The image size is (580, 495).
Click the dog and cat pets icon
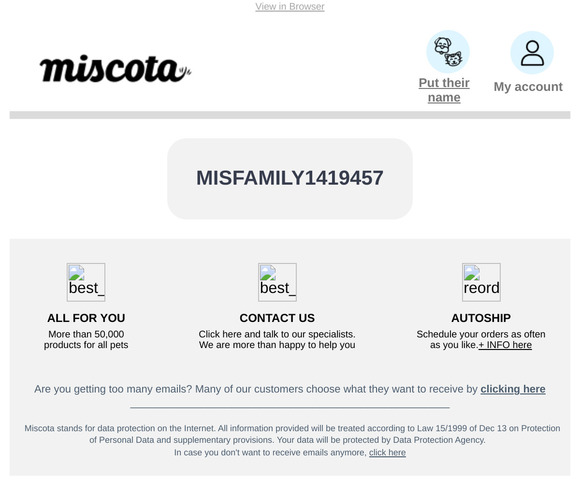tap(448, 52)
